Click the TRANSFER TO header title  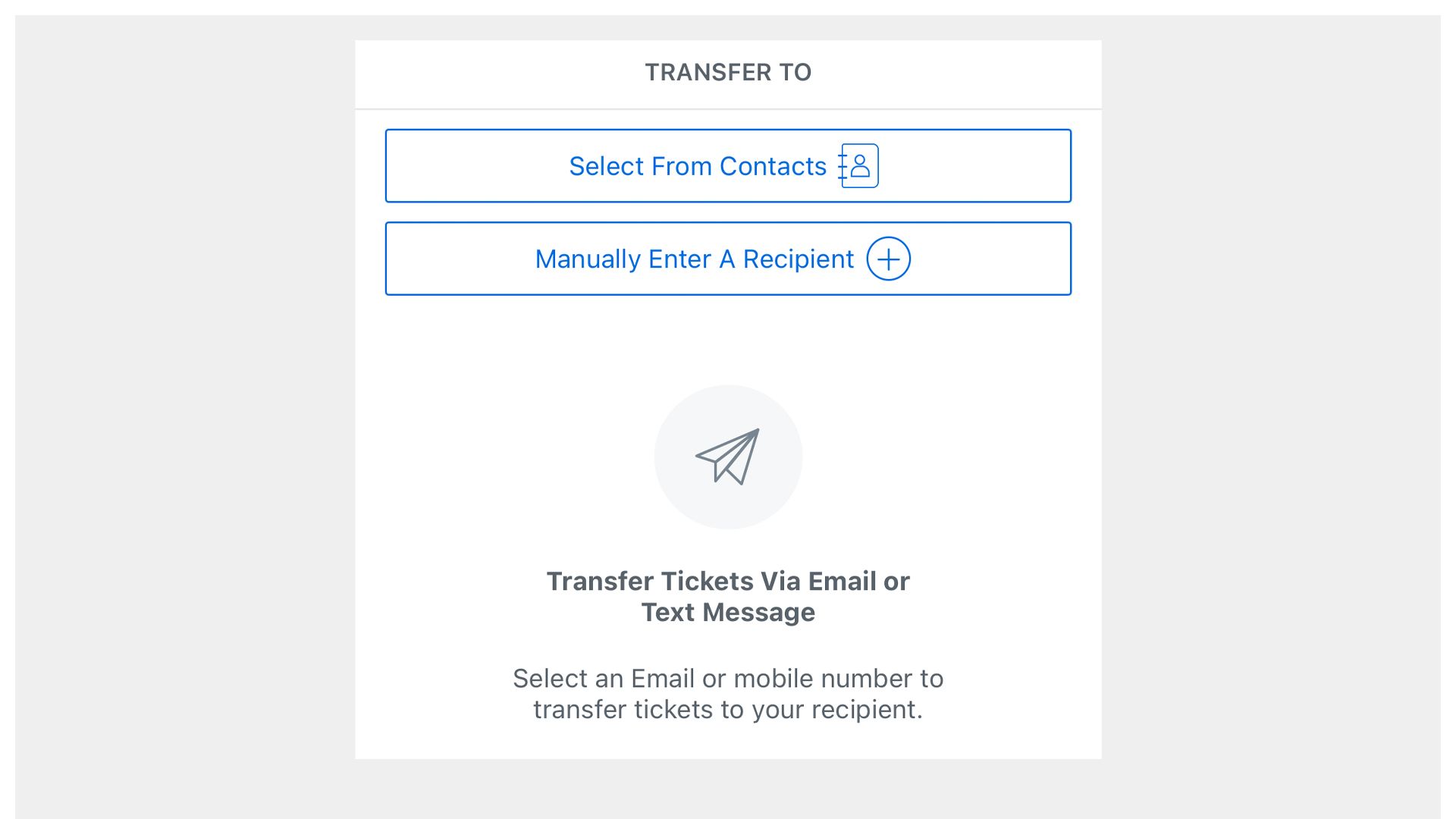click(728, 72)
